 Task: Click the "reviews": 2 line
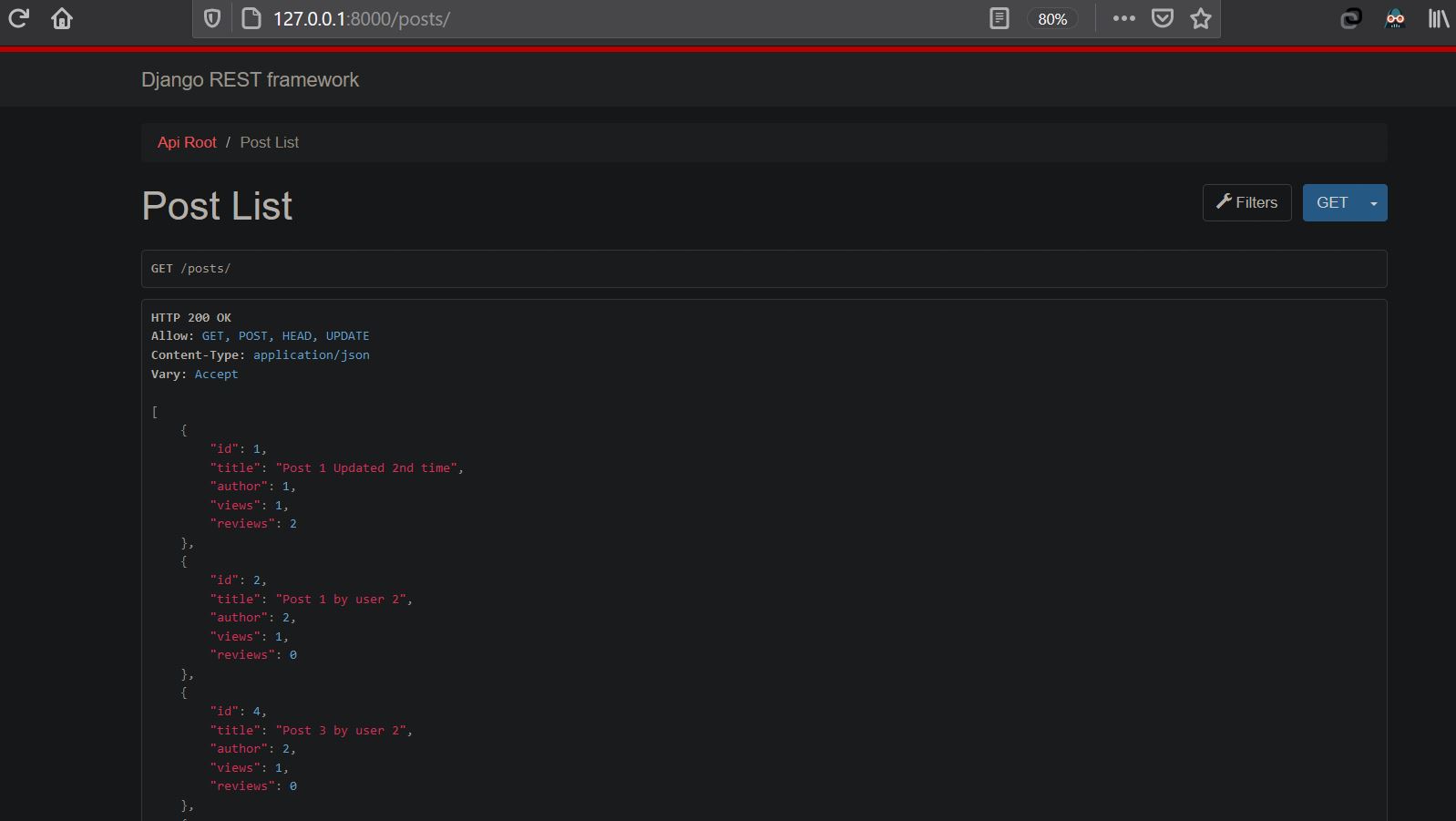[x=253, y=524]
